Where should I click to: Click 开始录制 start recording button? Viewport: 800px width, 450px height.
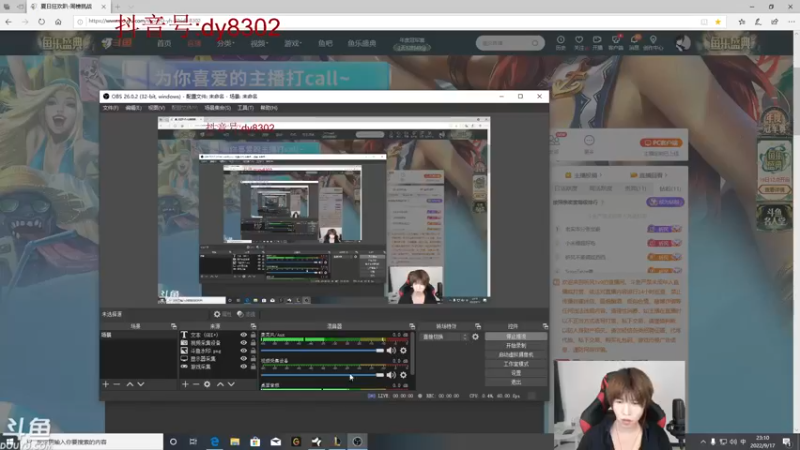point(516,345)
